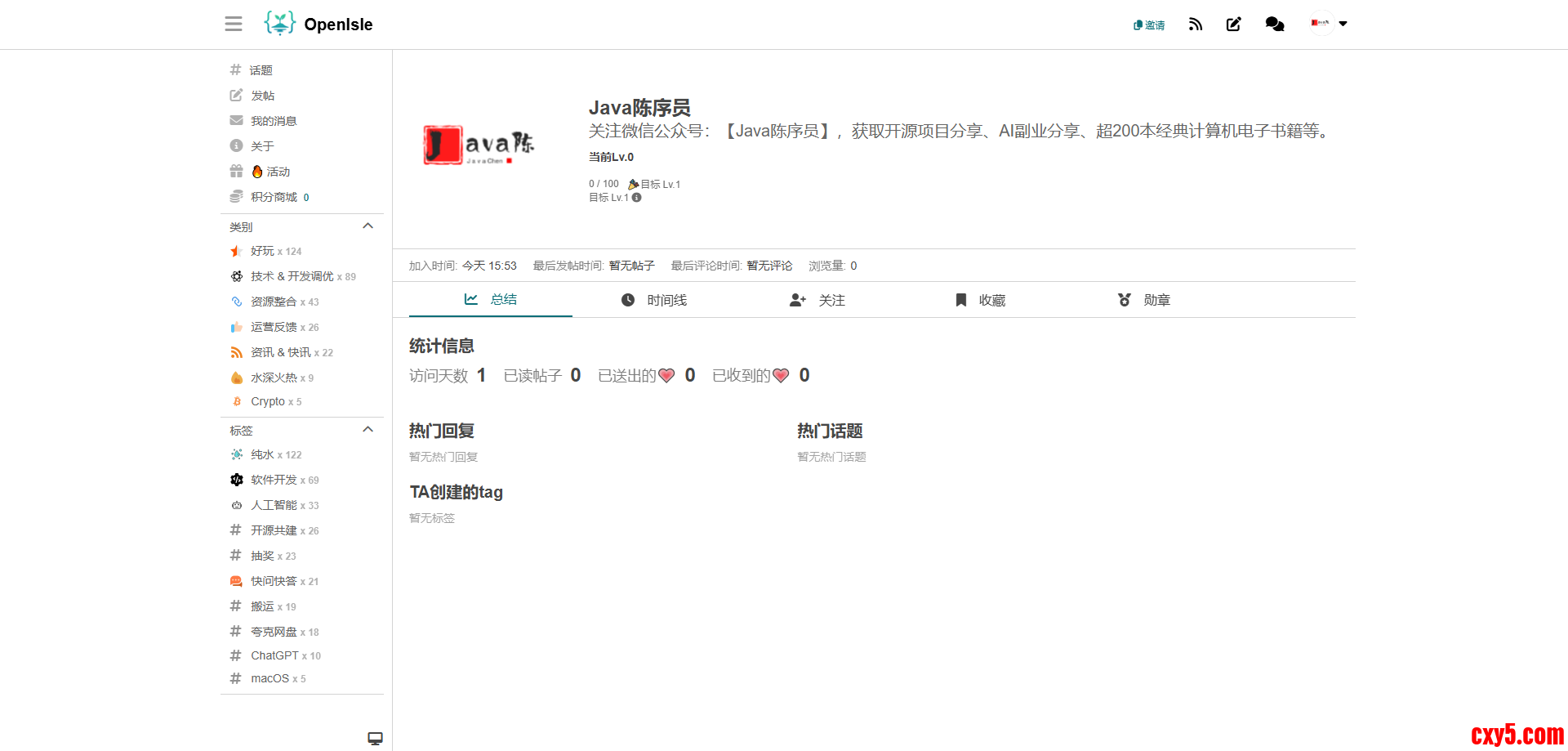Select the 技术 & 开发调优 category

[x=292, y=276]
